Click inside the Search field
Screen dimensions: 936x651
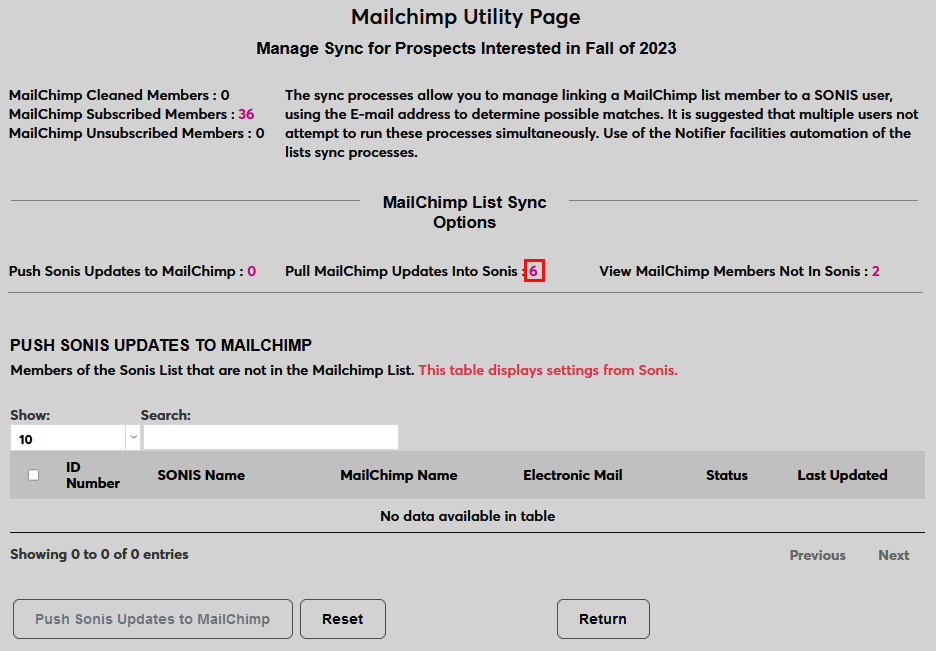(270, 437)
